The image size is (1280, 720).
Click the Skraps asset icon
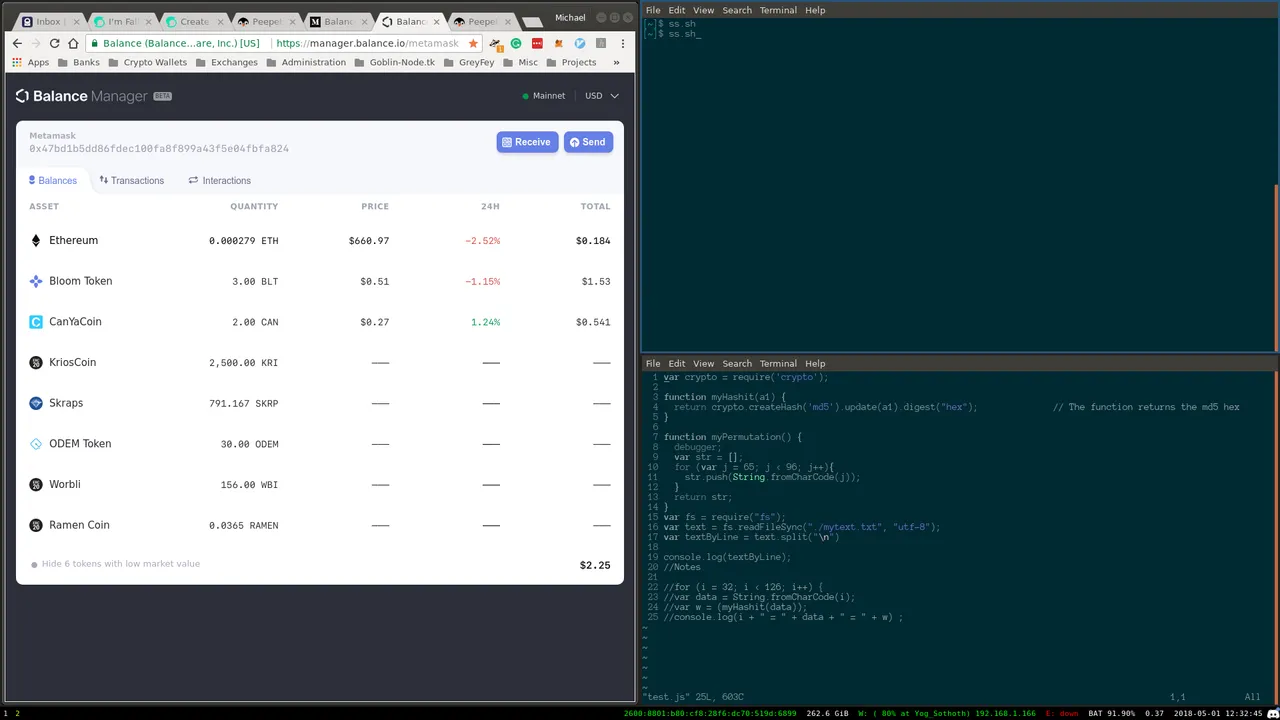coord(36,403)
